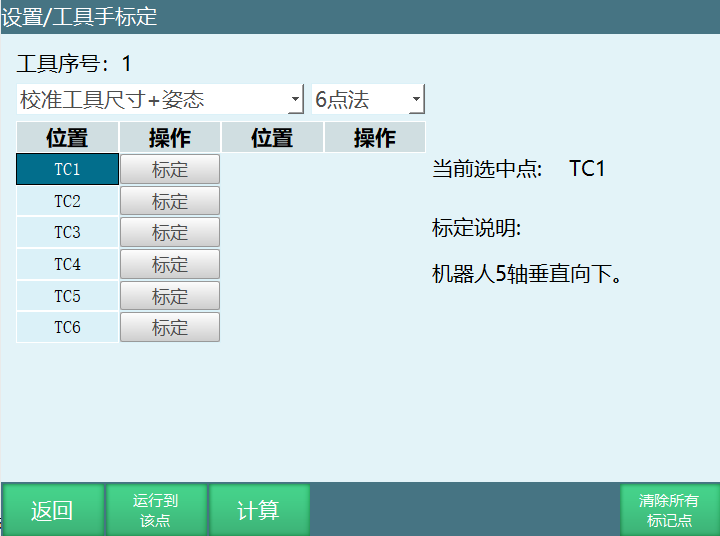Click 标定 button for TC1
The height and width of the screenshot is (536, 720).
click(x=170, y=169)
